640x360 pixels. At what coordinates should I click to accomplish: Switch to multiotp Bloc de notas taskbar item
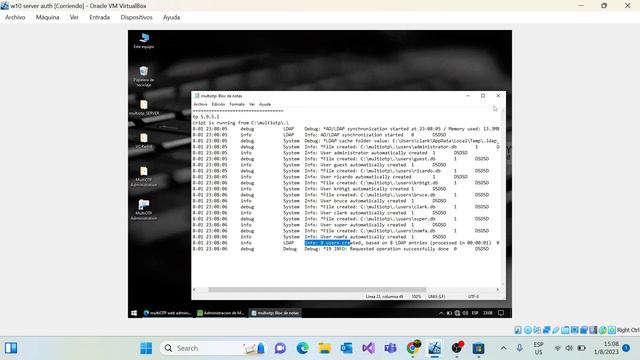275,313
